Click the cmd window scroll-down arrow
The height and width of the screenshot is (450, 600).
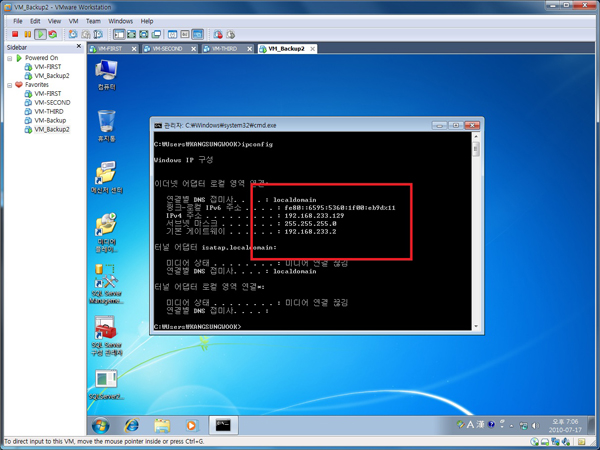click(476, 326)
